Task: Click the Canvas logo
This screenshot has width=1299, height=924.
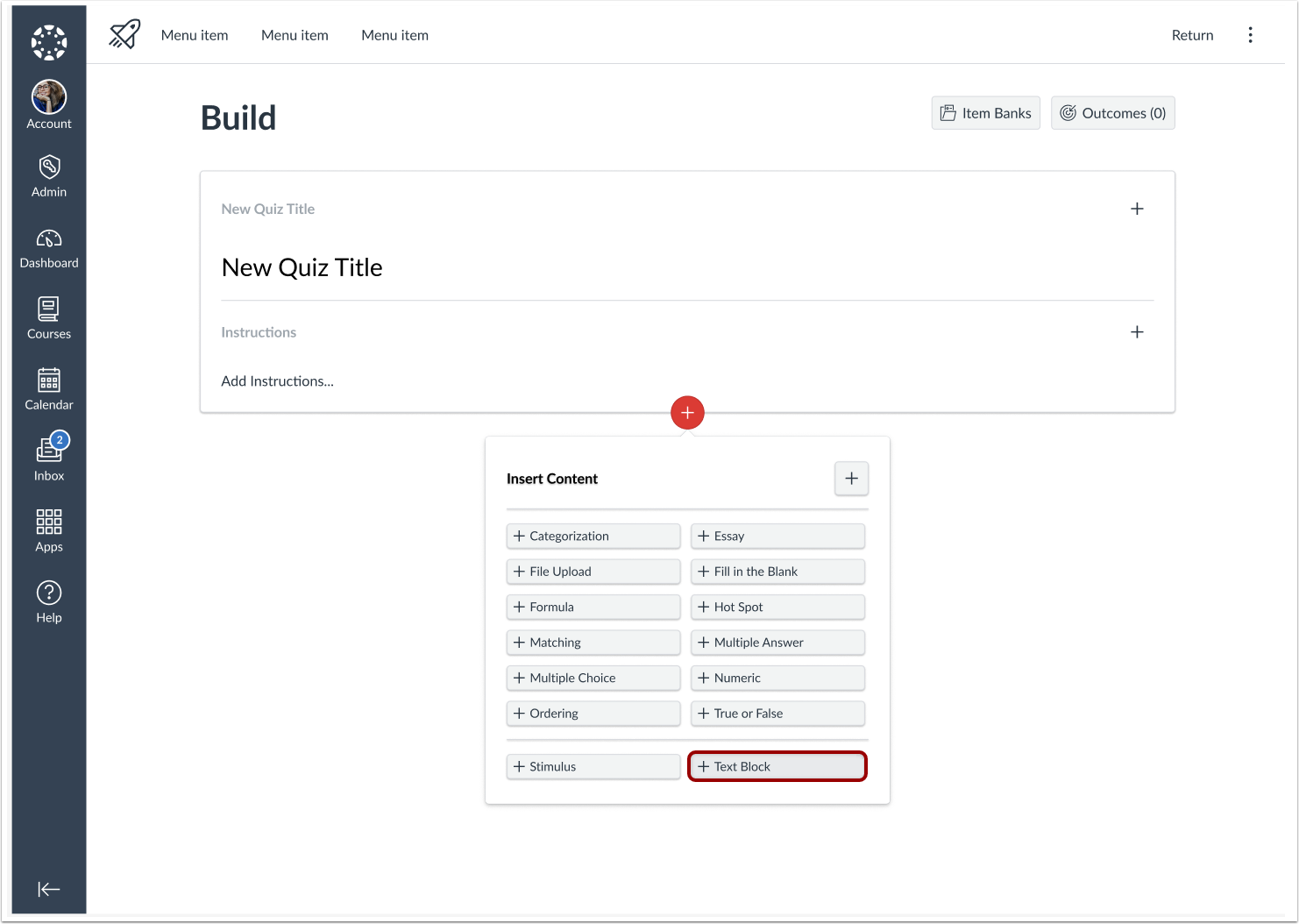Action: tap(48, 42)
